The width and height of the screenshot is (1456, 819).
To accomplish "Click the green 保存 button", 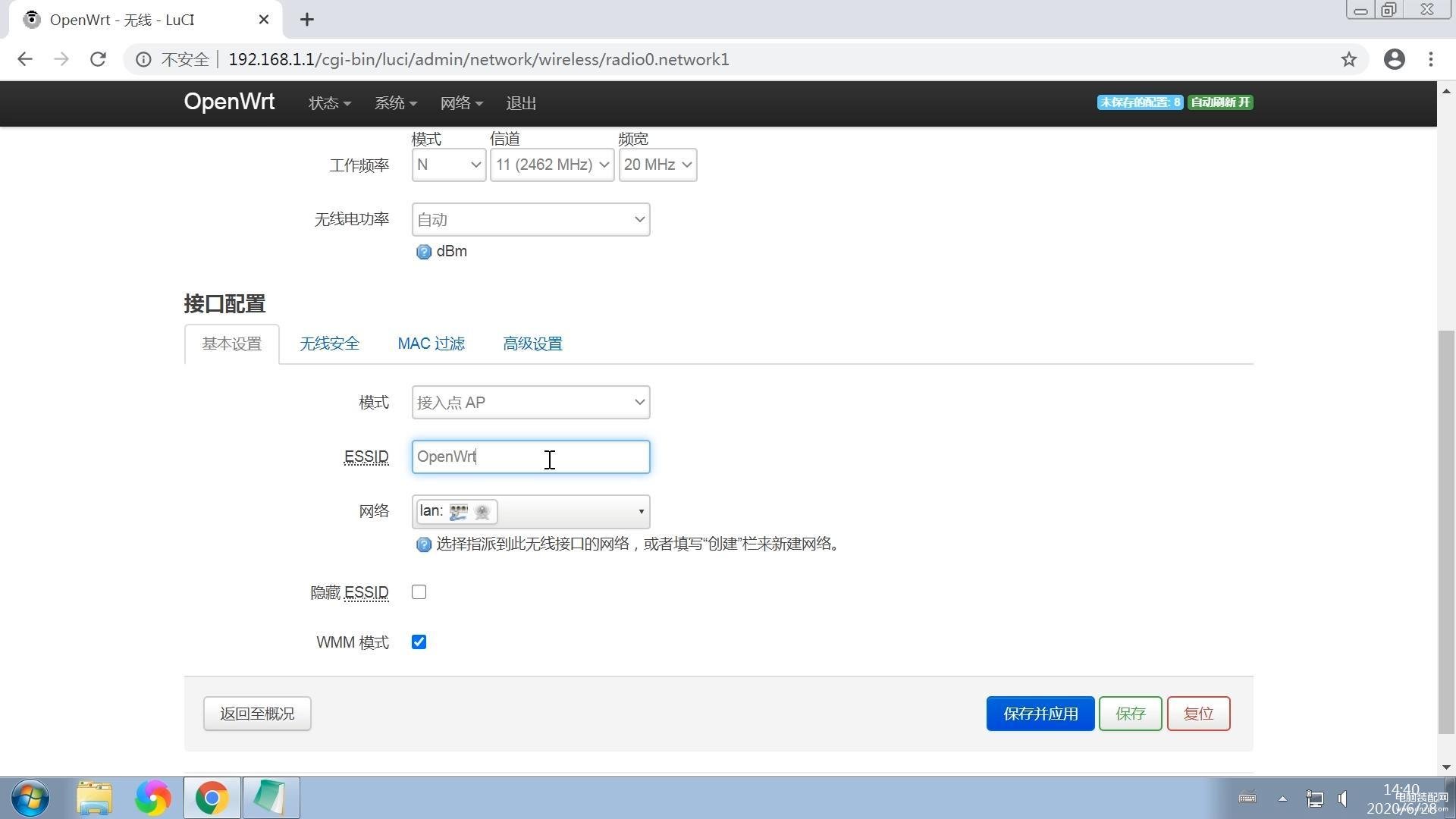I will click(1130, 714).
